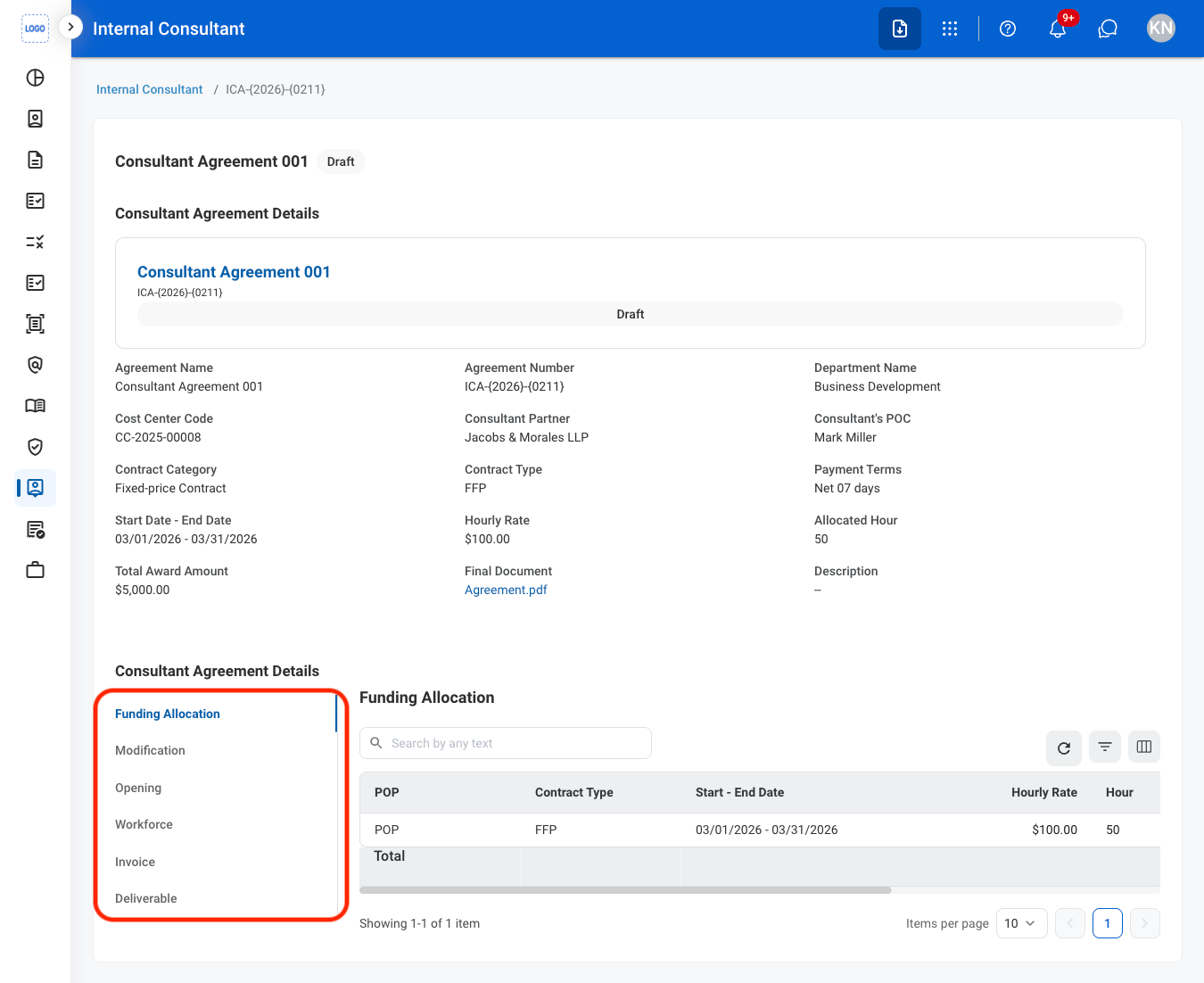Screen dimensions: 1204x983
Task: Open the Agreement.pdf document link
Action: click(506, 590)
